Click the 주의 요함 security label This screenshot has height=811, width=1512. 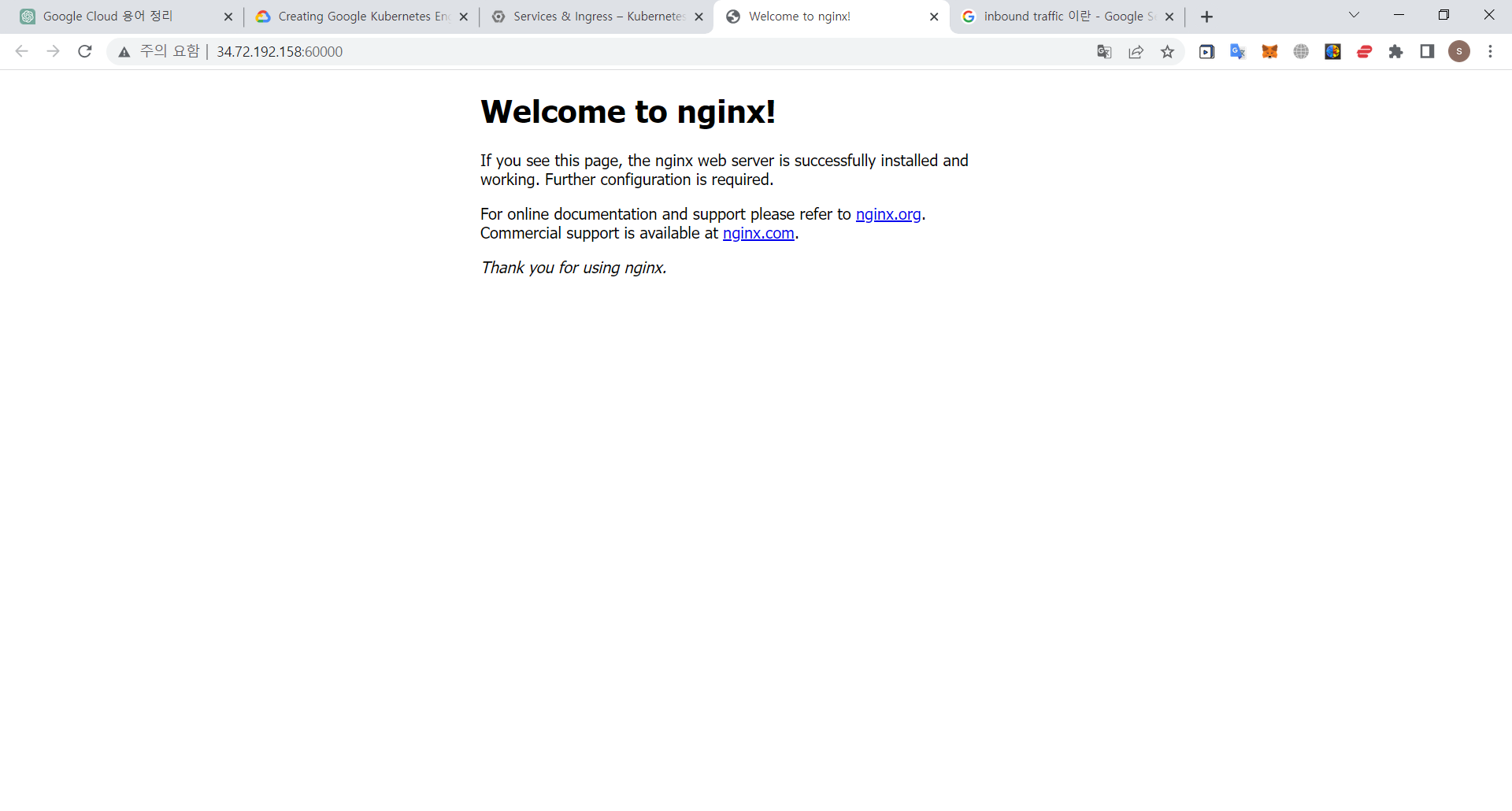click(170, 51)
